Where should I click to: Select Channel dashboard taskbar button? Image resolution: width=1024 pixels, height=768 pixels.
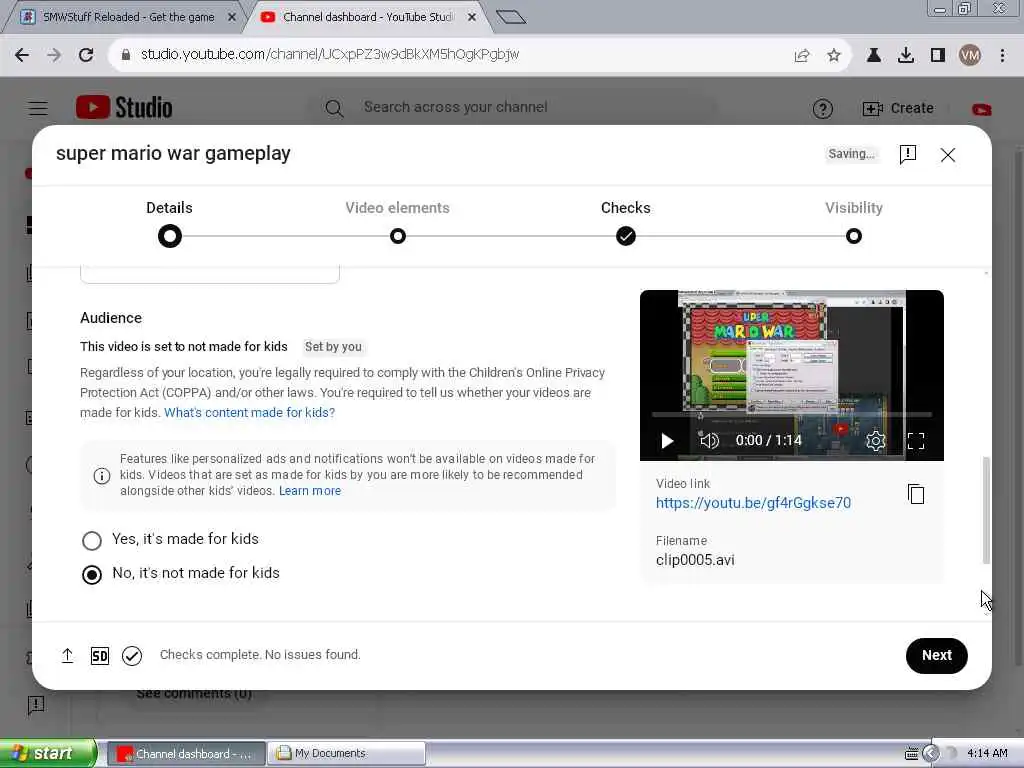point(187,754)
